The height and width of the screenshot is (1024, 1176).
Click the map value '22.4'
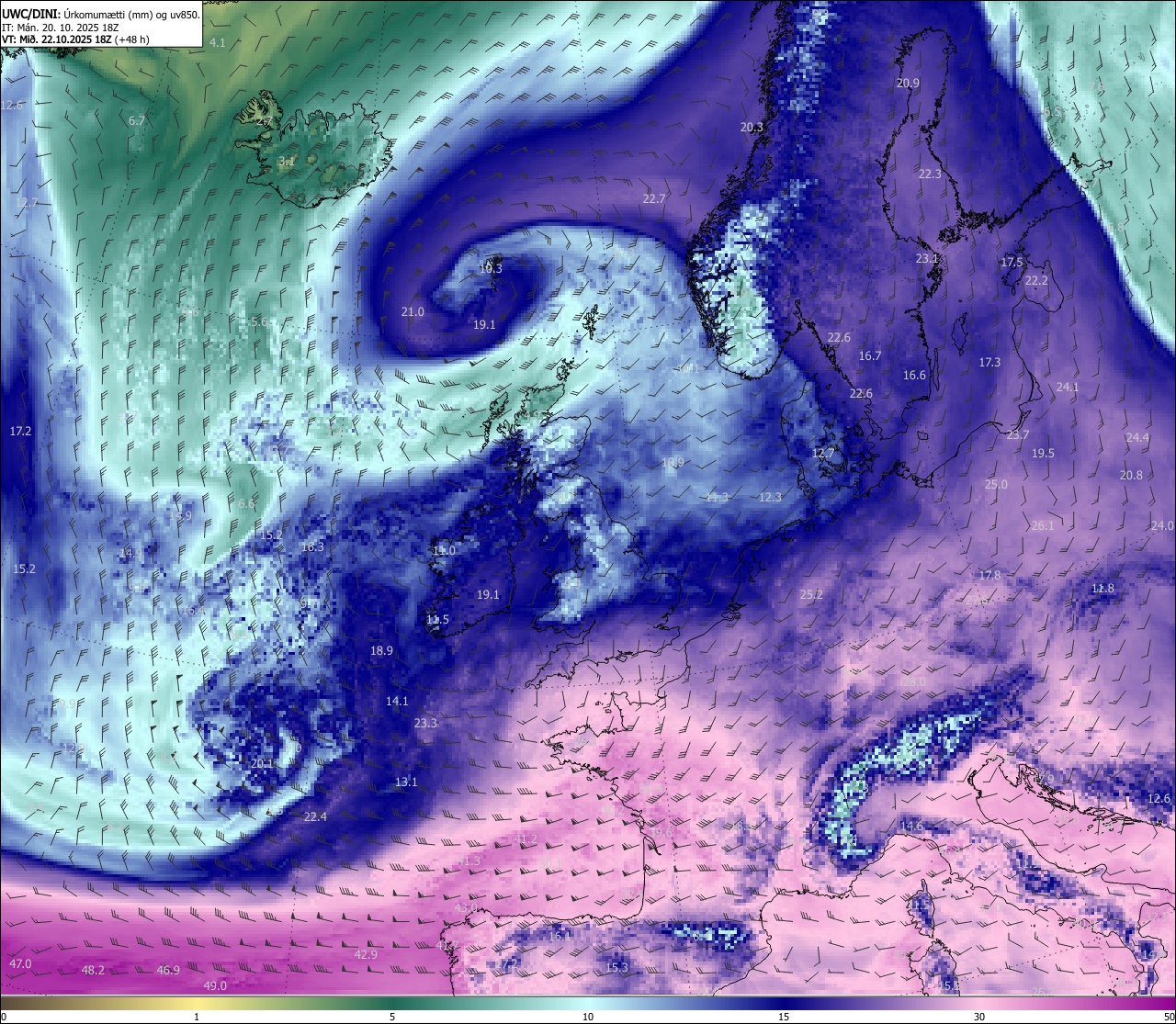[x=315, y=816]
